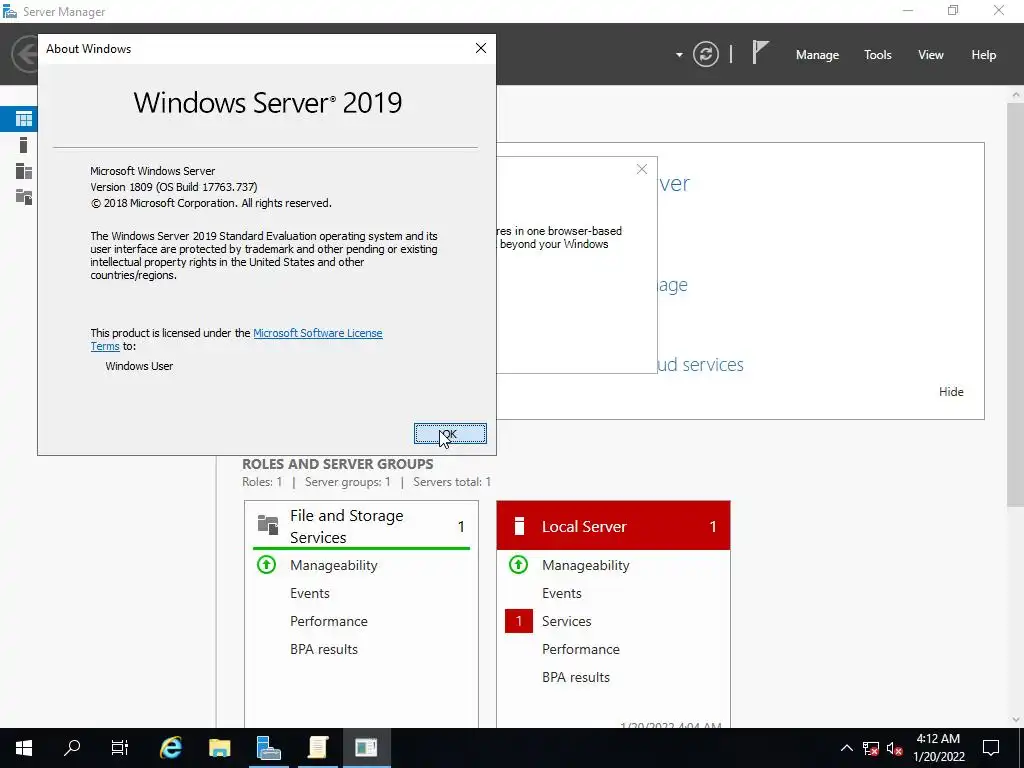This screenshot has width=1024, height=768.
Task: Switch to the About Windows taskbar icon
Action: 366,747
